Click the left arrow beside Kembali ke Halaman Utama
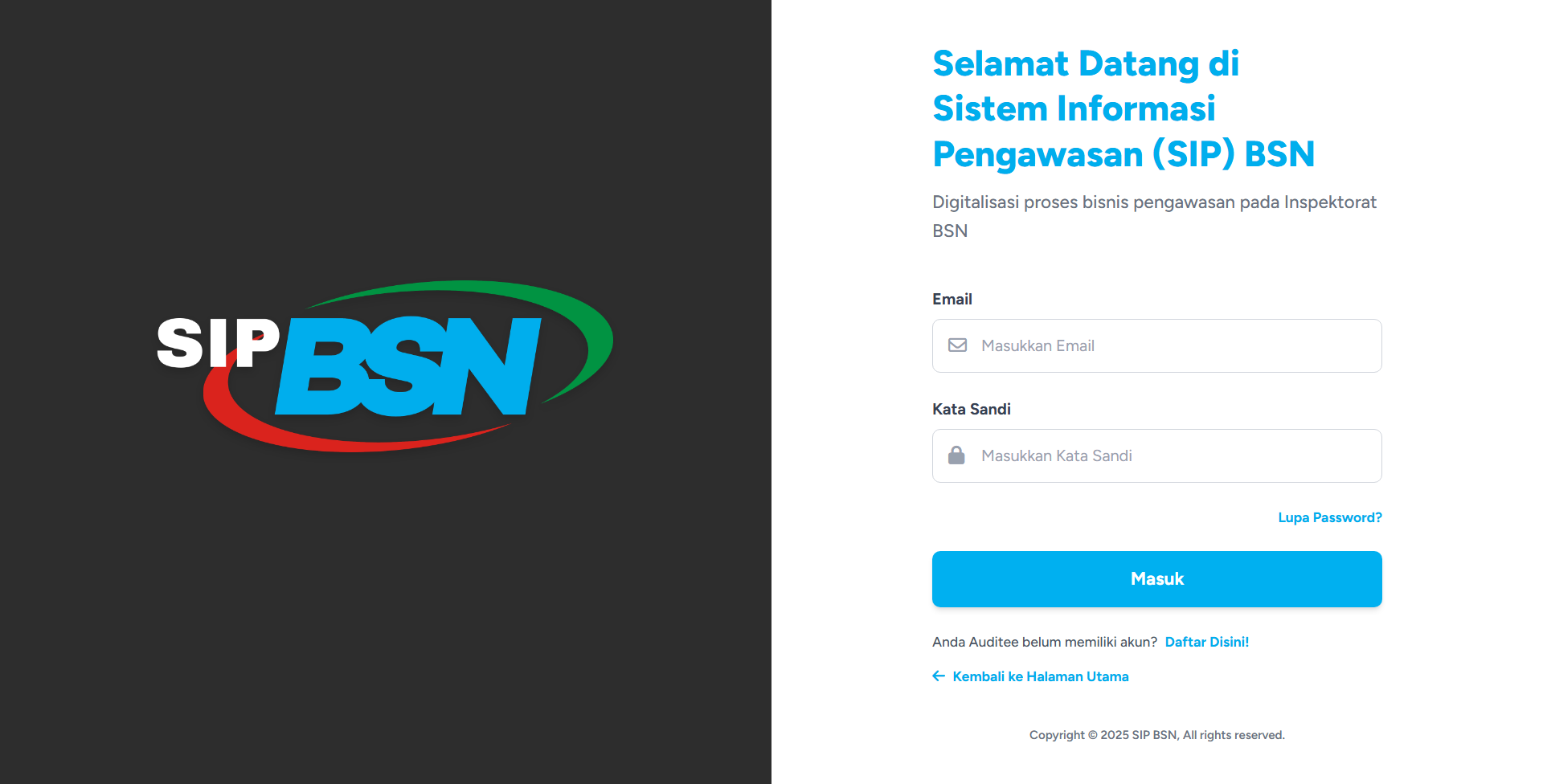This screenshot has height=784, width=1543. pos(939,676)
